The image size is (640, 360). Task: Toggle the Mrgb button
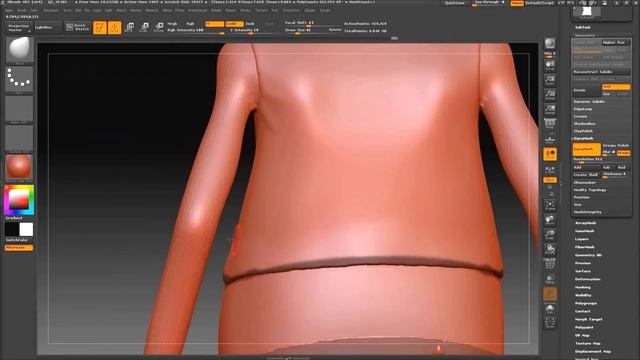click(172, 24)
